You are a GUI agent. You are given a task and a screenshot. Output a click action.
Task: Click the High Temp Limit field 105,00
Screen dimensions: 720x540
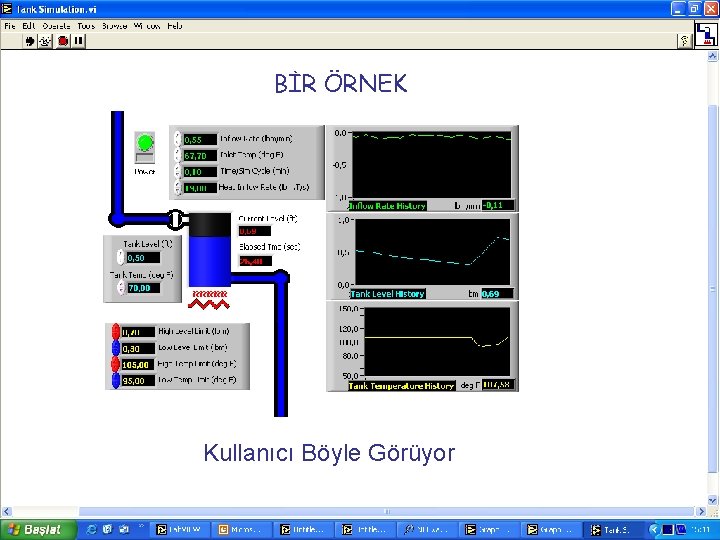coord(138,365)
